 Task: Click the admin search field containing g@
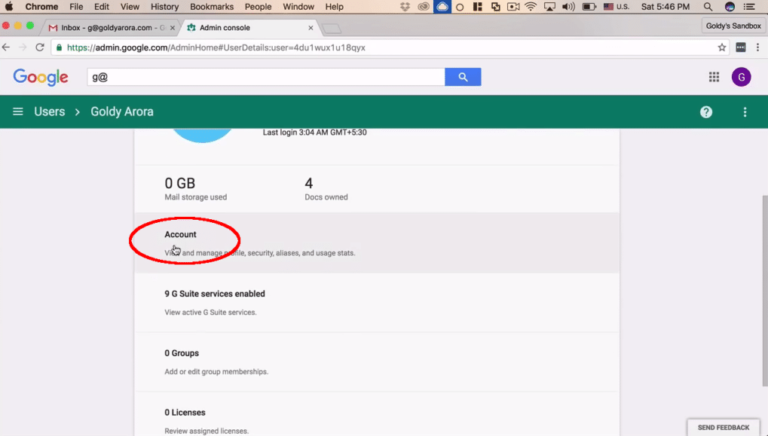point(266,77)
